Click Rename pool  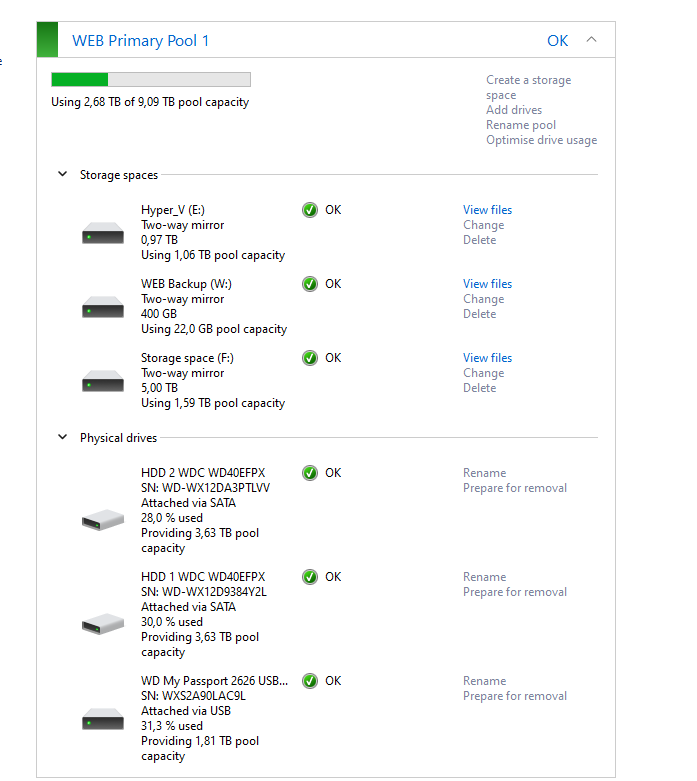click(x=521, y=125)
